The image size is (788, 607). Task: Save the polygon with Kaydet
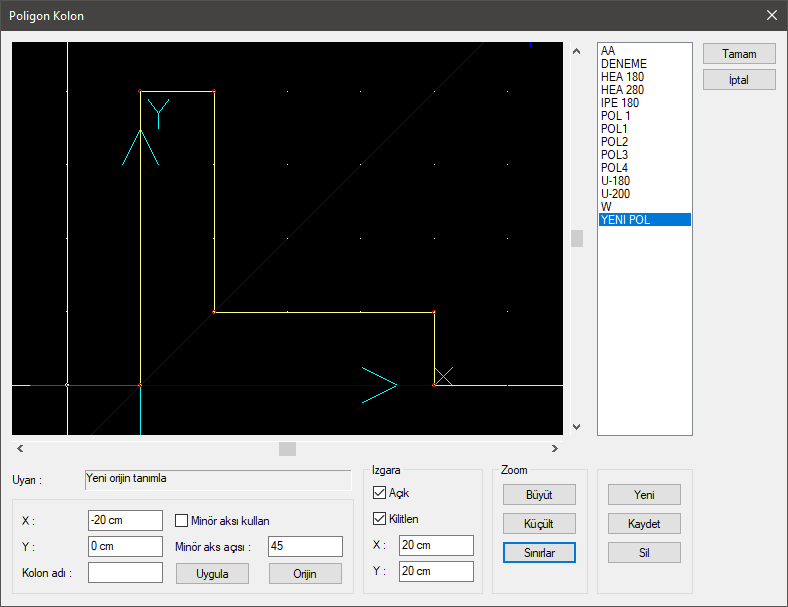[x=644, y=523]
